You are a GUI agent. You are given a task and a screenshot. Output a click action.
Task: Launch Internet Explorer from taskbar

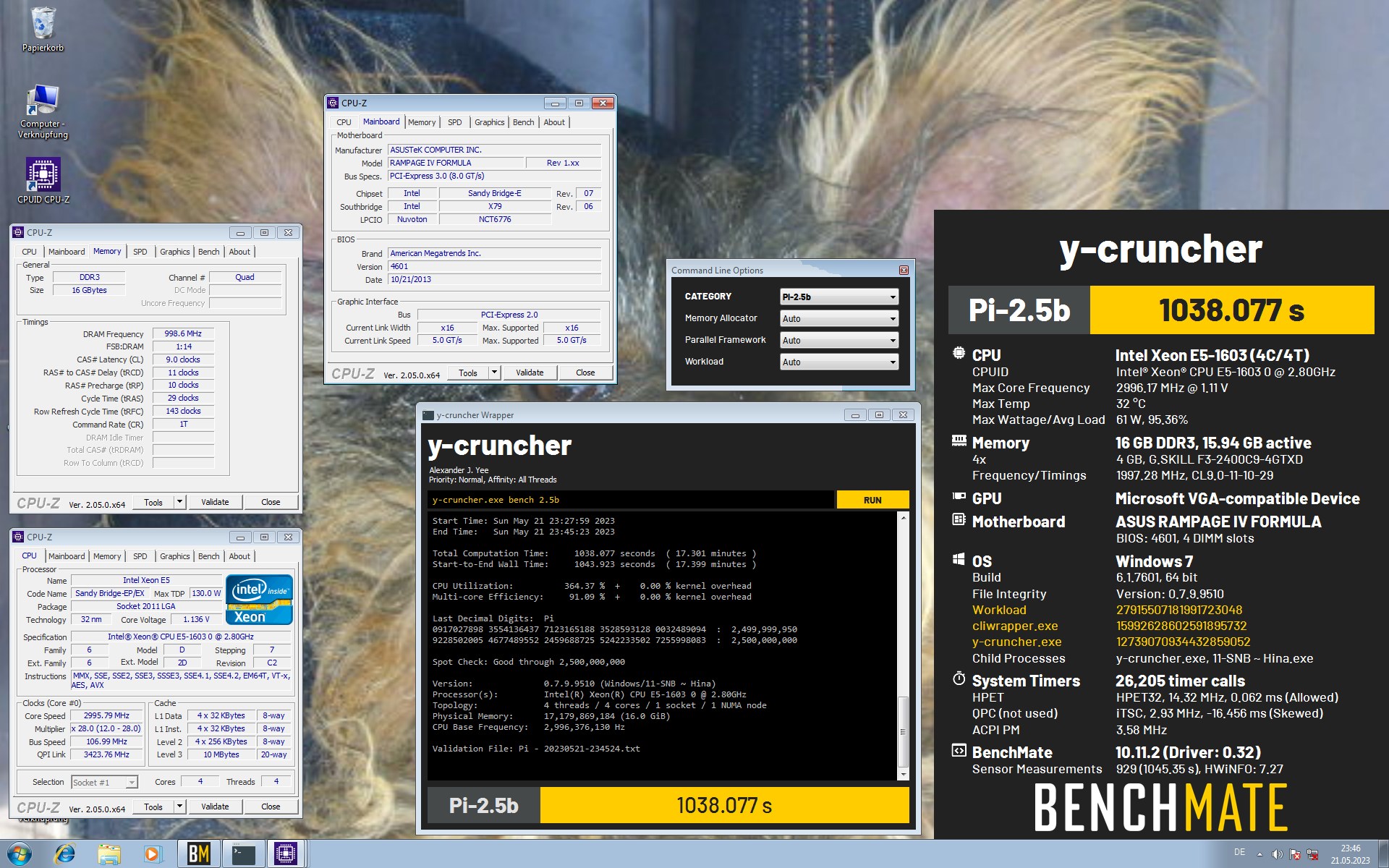[65, 854]
